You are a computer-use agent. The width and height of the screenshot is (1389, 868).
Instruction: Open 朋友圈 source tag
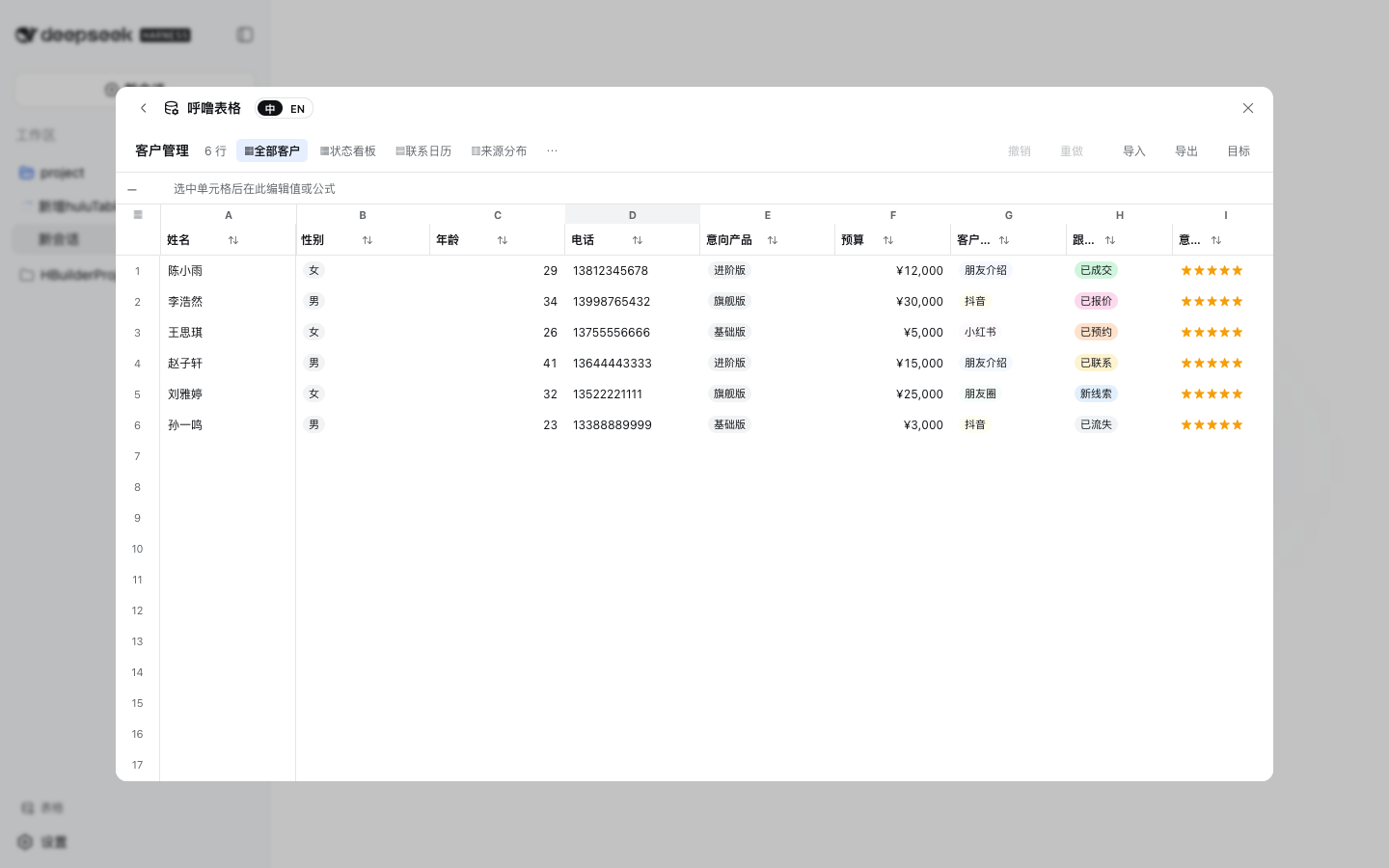coord(980,394)
